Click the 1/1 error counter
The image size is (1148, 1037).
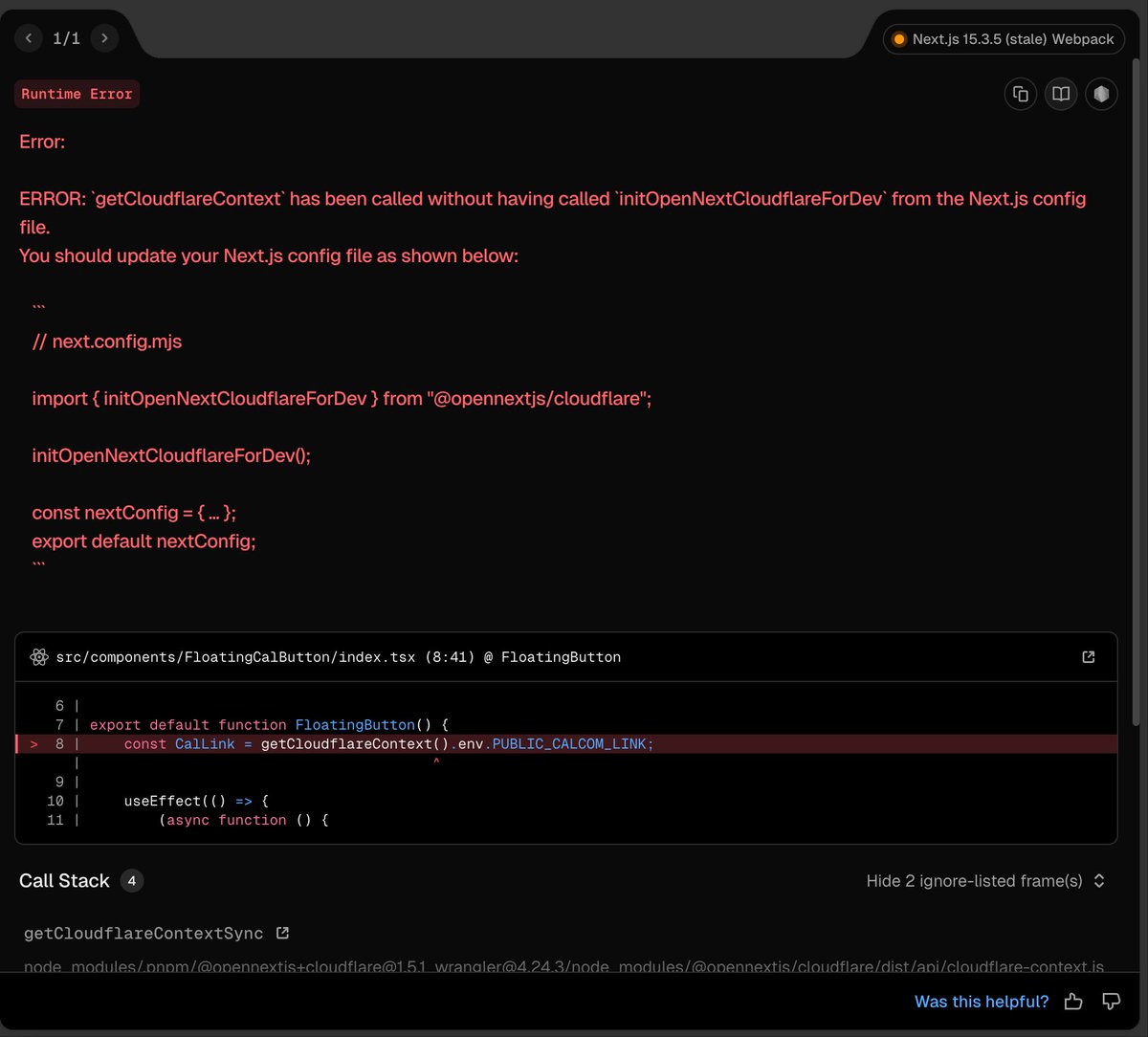click(x=66, y=38)
